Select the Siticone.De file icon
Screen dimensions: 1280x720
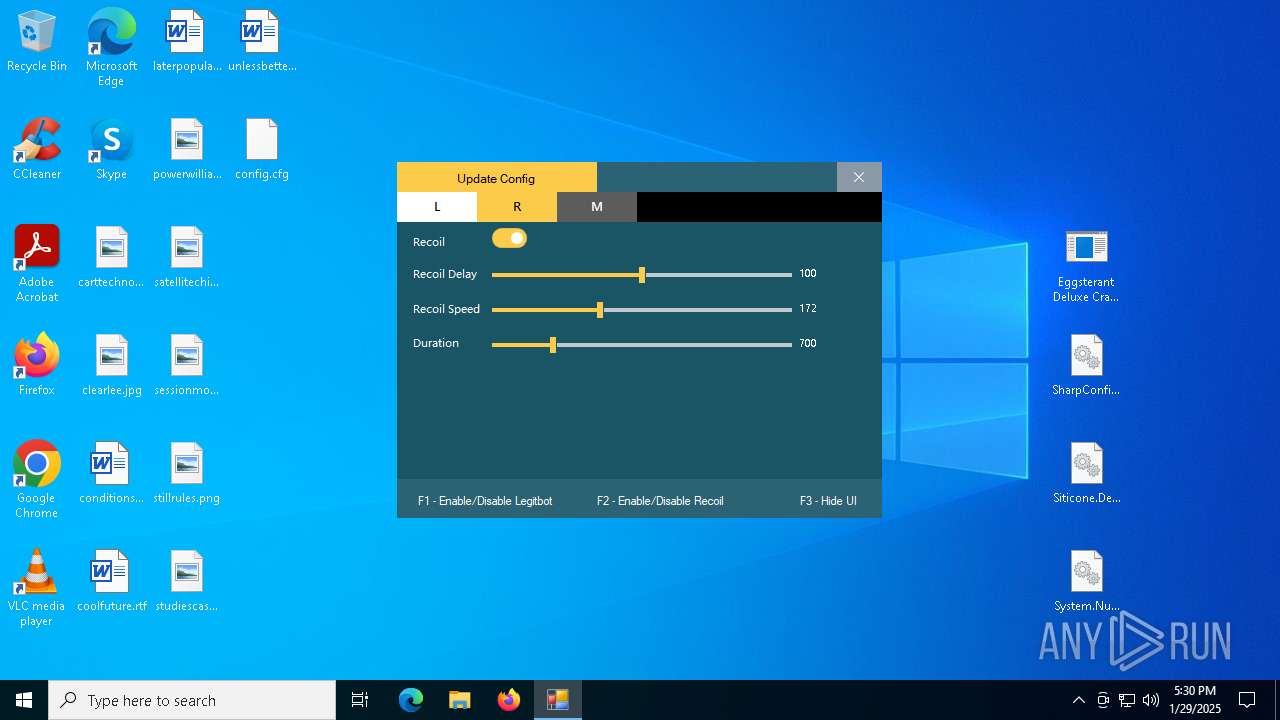click(x=1086, y=474)
